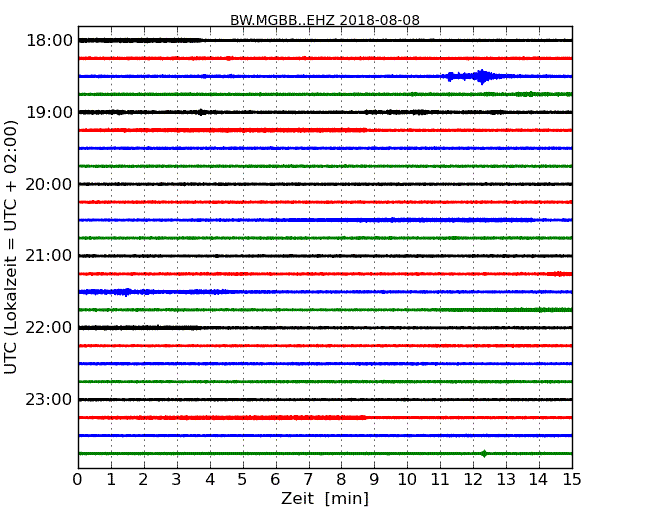Click the plot title BW.MGBB..EHZ 2018-08-08
Screen dimensions: 650x520
click(x=325, y=20)
